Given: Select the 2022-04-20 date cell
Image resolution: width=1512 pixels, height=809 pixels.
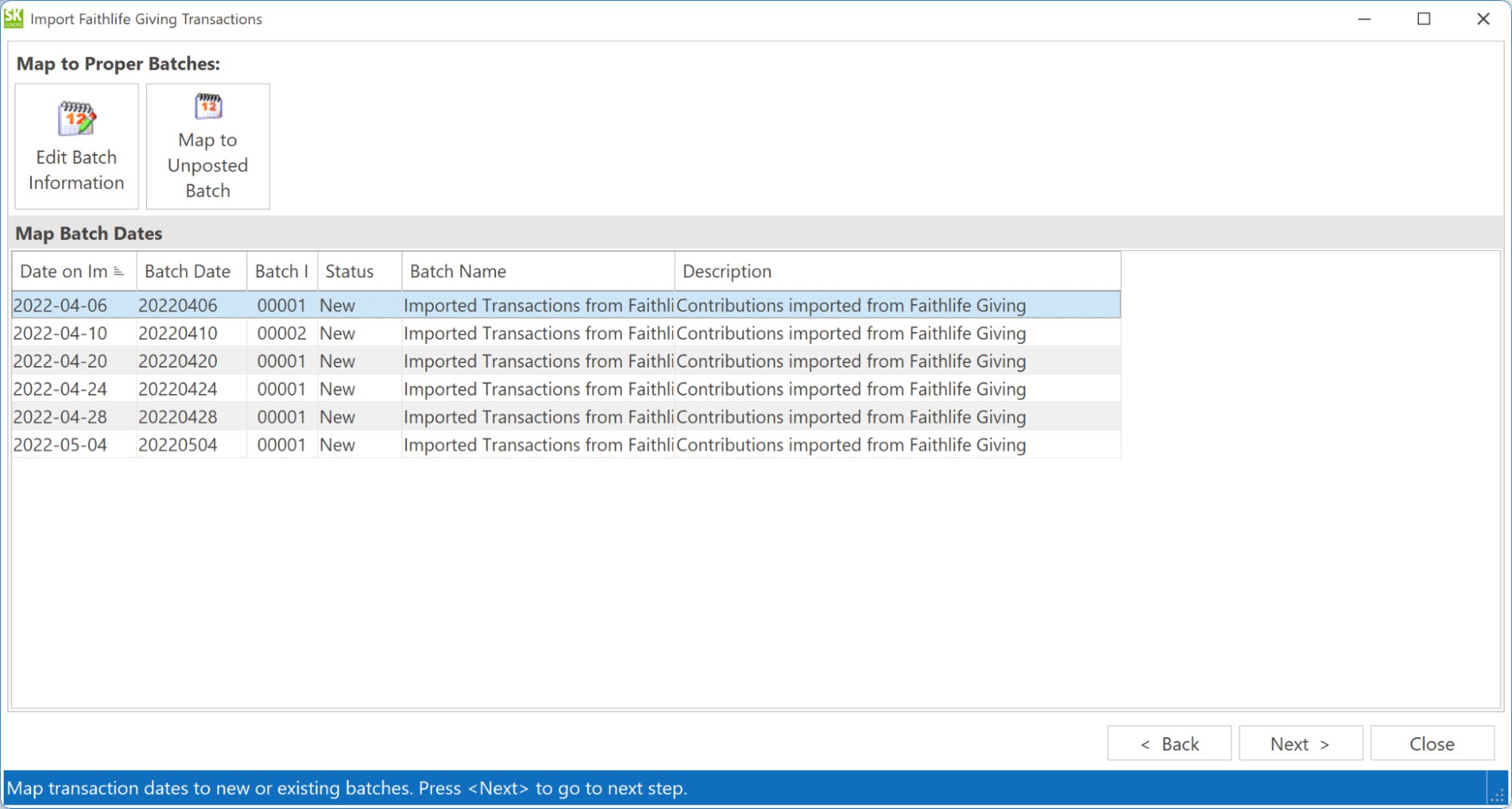Looking at the screenshot, I should [74, 361].
